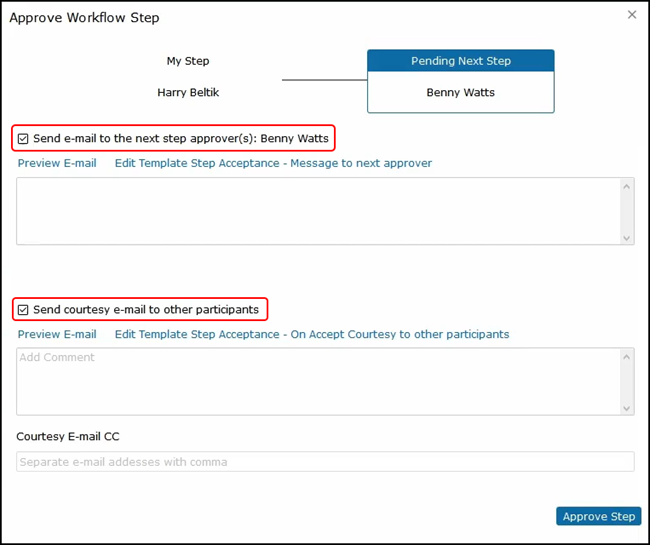650x545 pixels.
Task: Edit Template Step Acceptance Message to next approver
Action: 273,163
